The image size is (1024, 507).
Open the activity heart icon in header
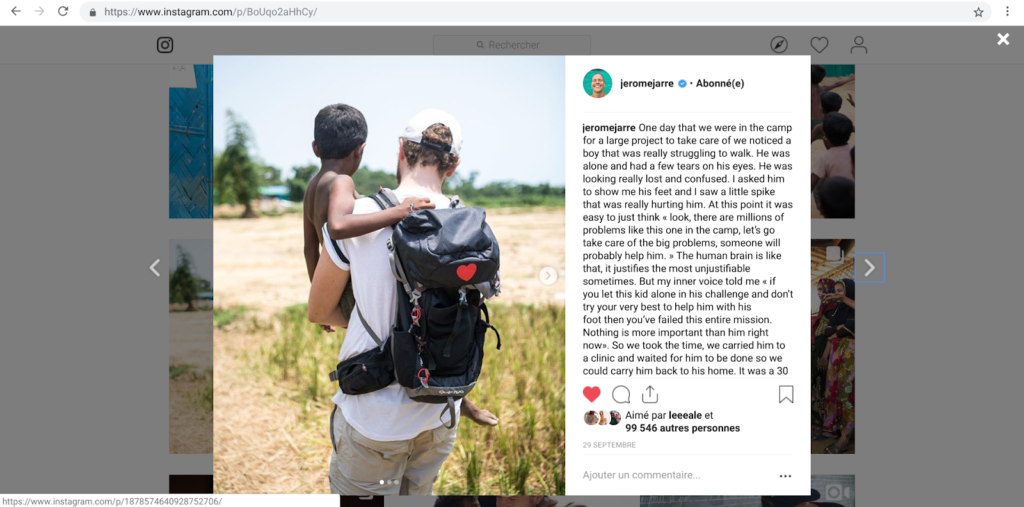point(819,45)
